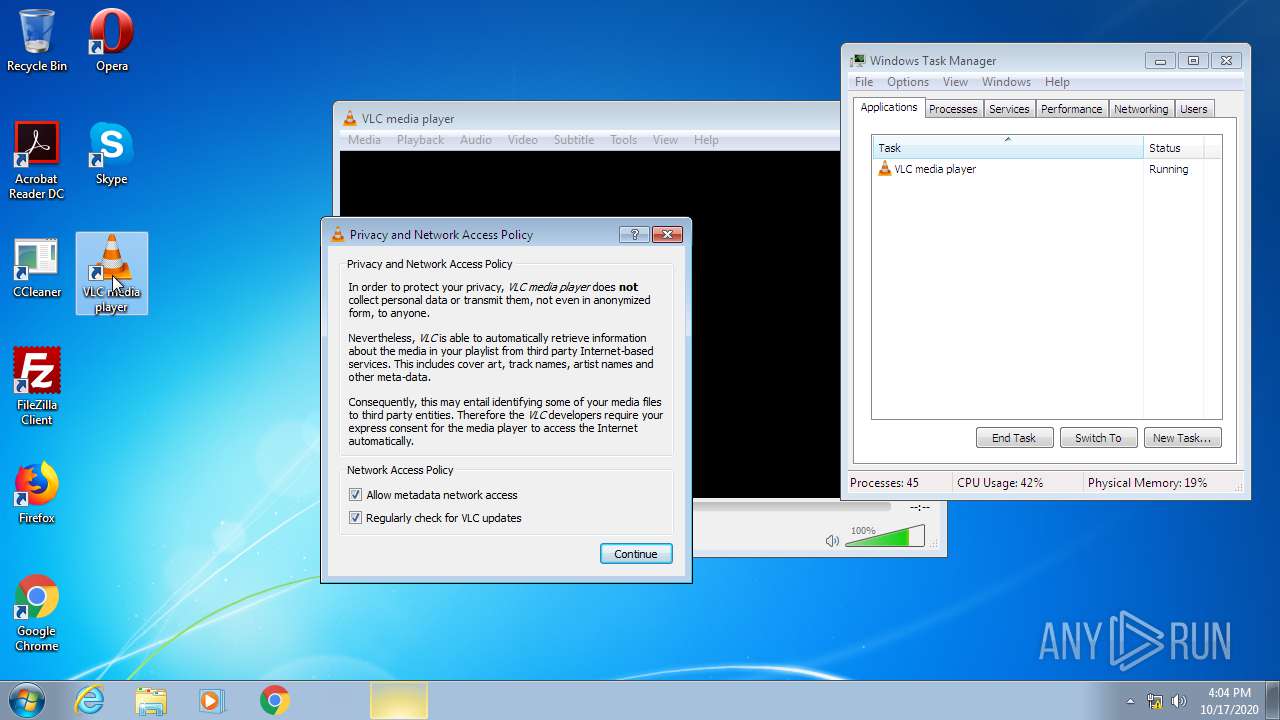Image resolution: width=1280 pixels, height=720 pixels.
Task: Click the Switch To button
Action: click(x=1098, y=438)
